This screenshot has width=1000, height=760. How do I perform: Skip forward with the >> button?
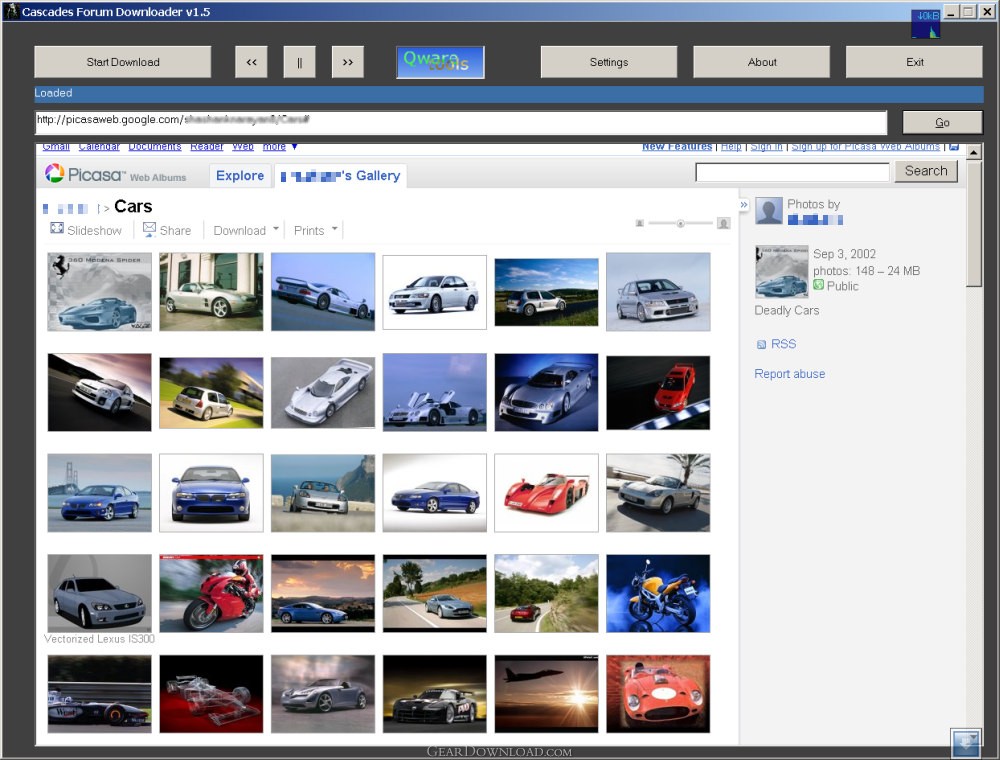tap(347, 62)
